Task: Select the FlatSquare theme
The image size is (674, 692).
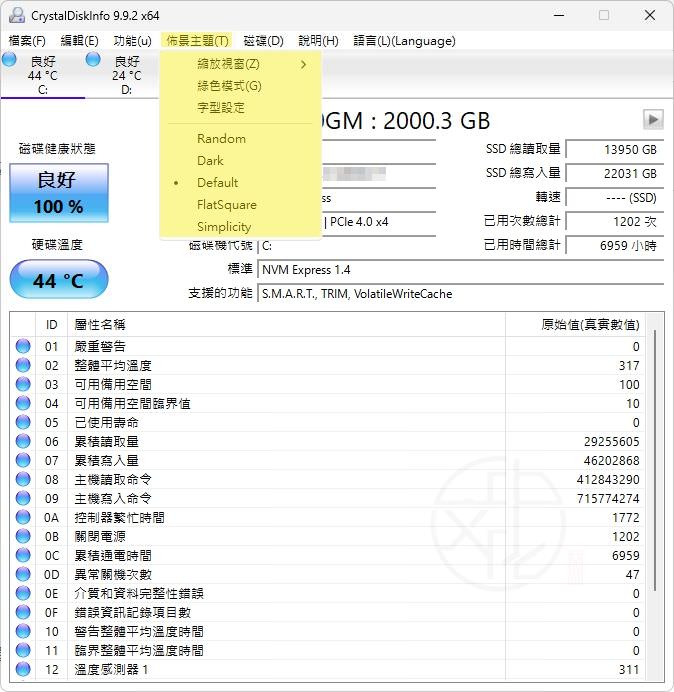Action: (x=241, y=205)
